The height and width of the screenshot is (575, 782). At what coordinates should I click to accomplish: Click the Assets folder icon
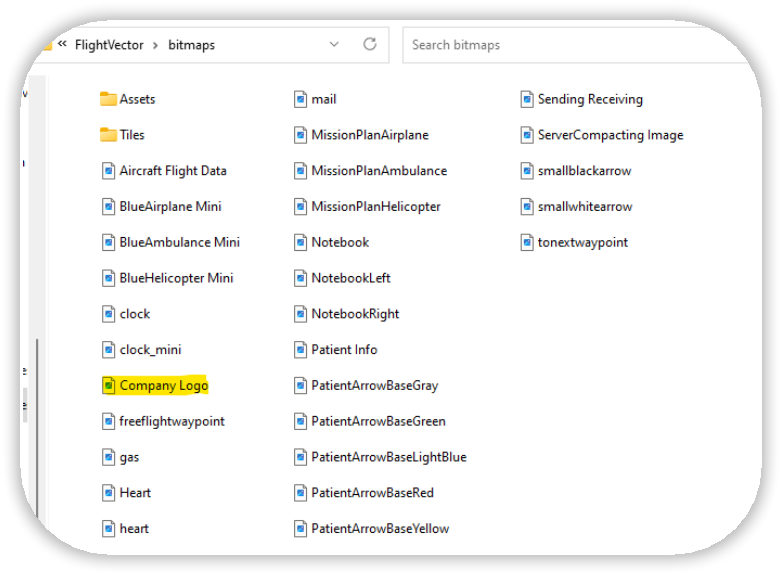click(108, 99)
